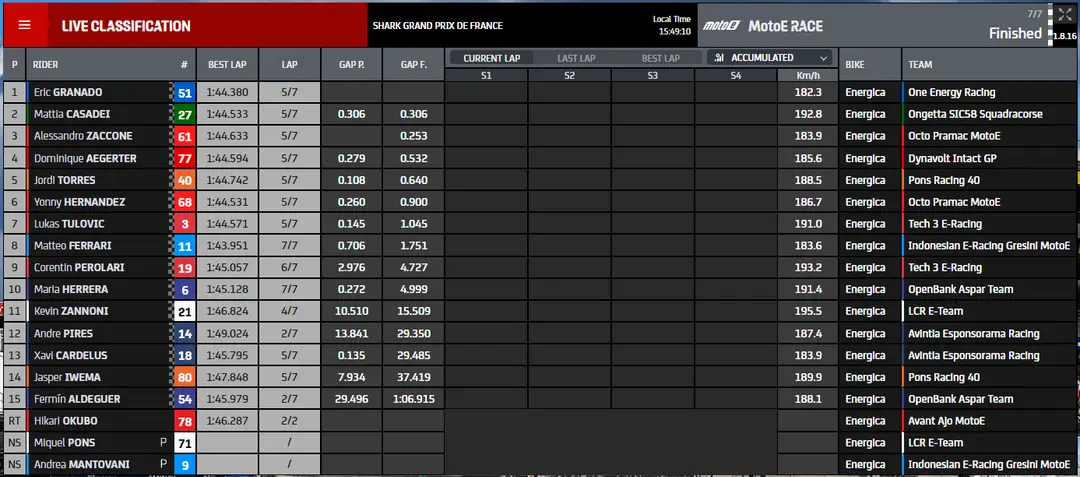Image resolution: width=1080 pixels, height=477 pixels.
Task: Open the ACCUMULATED dropdown
Action: (769, 58)
